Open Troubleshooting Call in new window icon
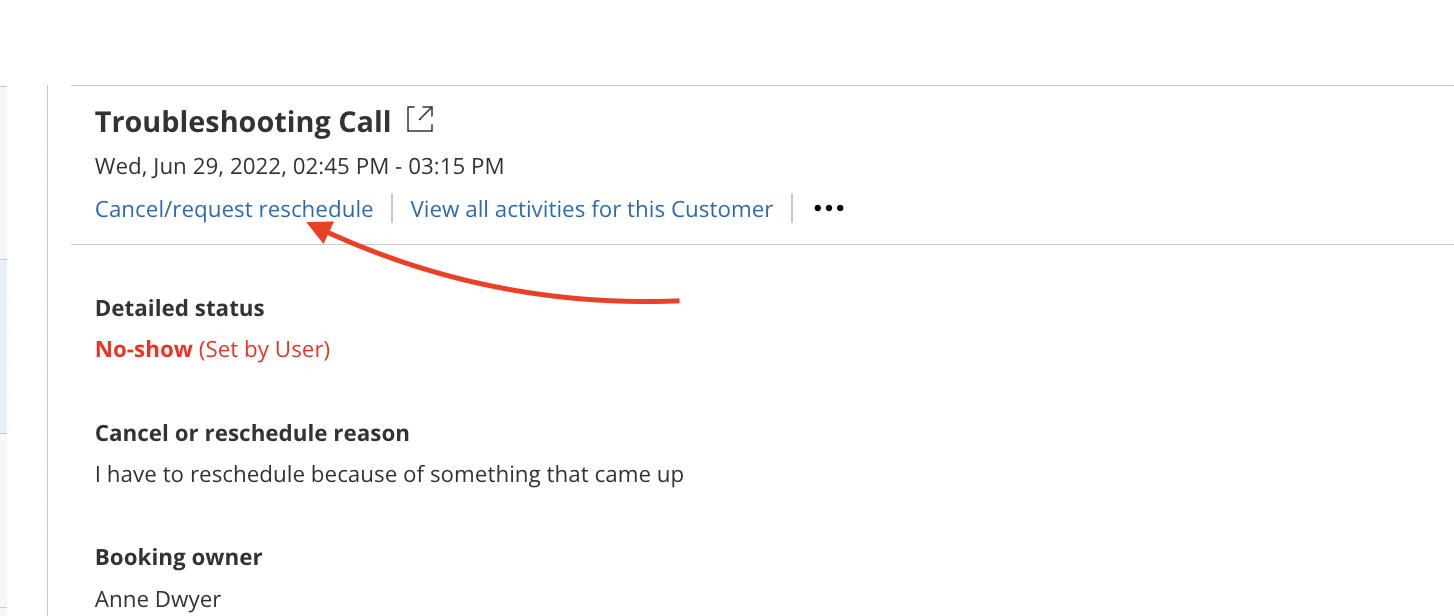Image resolution: width=1454 pixels, height=616 pixels. [x=420, y=121]
